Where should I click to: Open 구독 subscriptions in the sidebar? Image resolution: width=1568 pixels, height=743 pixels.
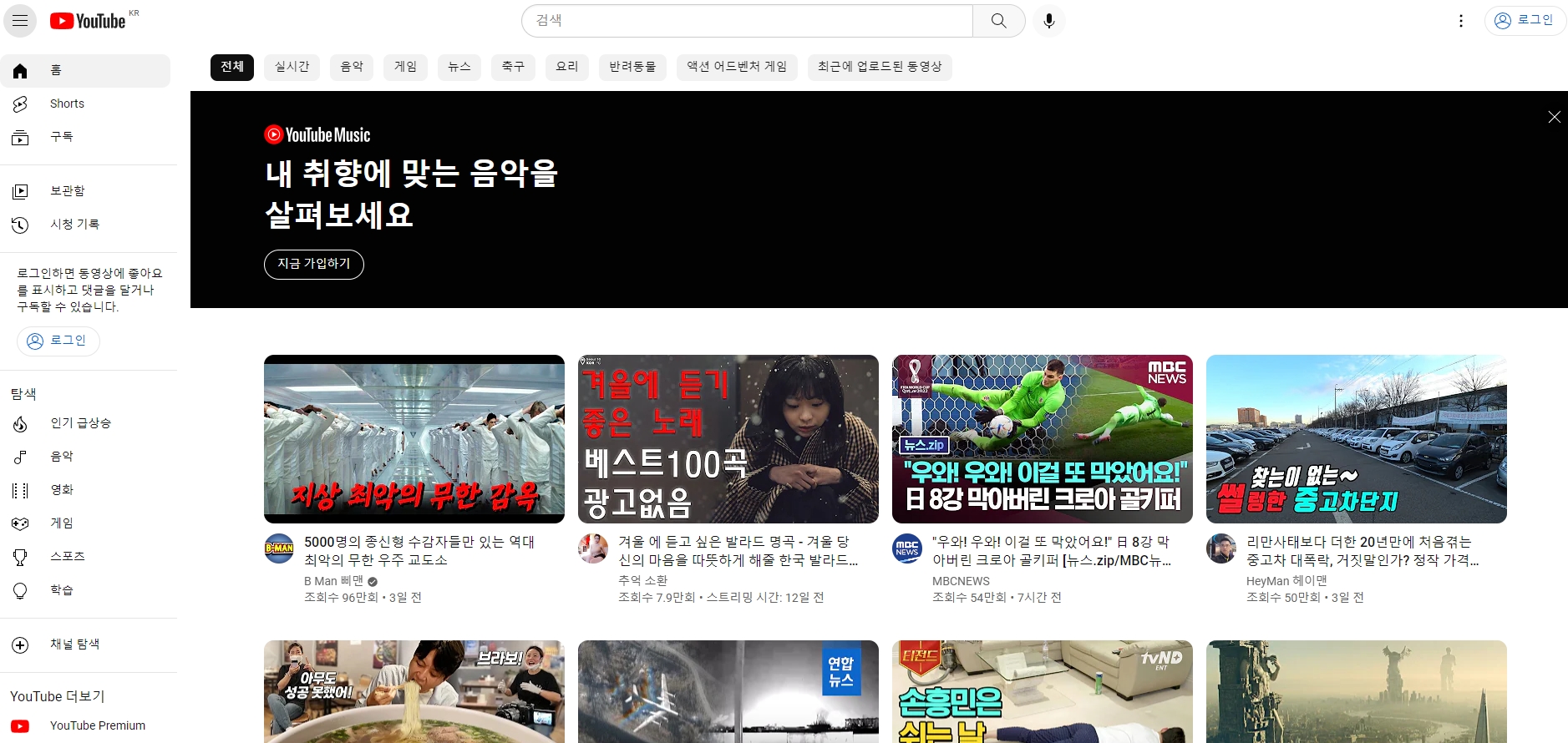tap(85, 137)
